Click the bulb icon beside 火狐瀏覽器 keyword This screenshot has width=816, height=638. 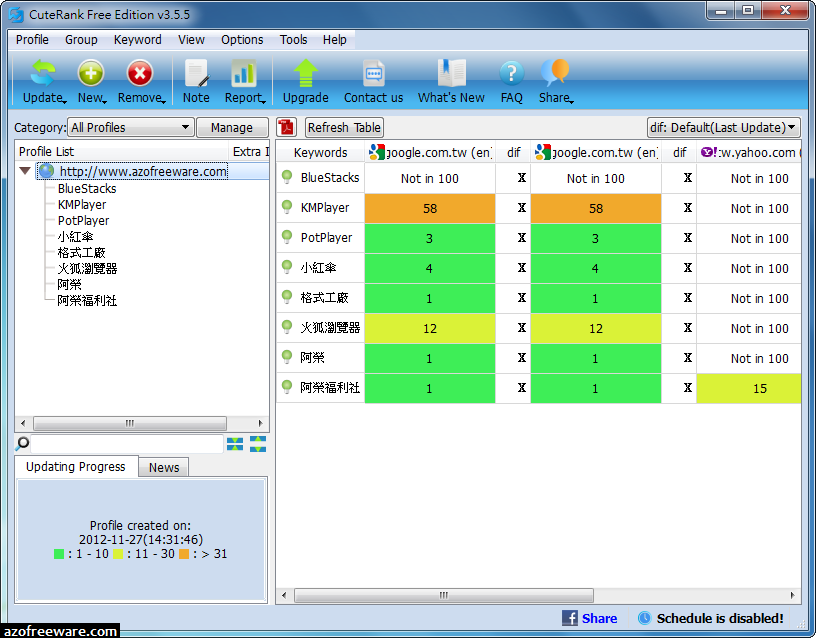click(287, 327)
